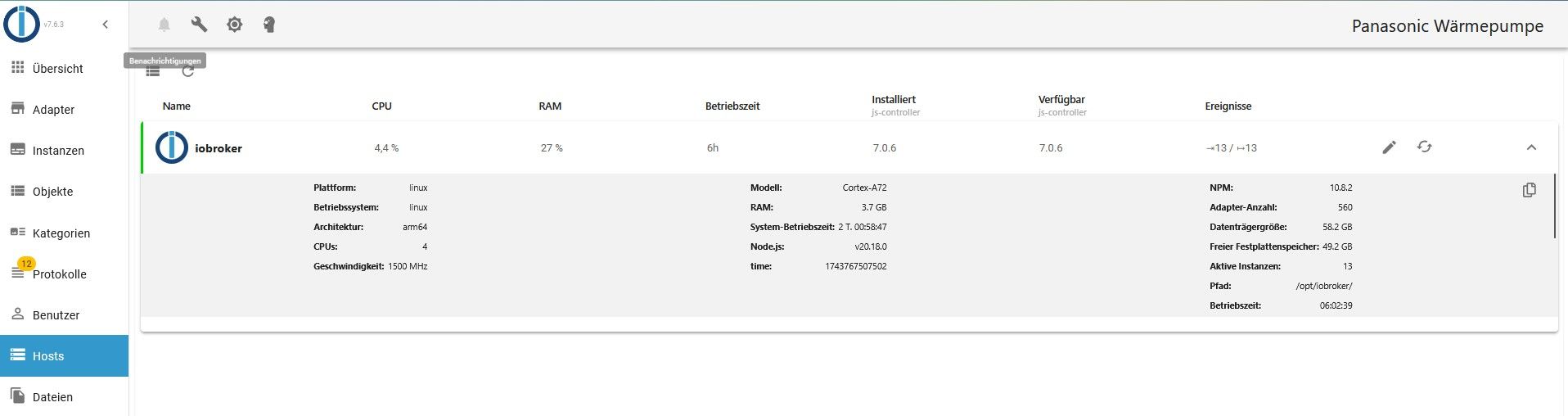Copy host information to clipboard
This screenshot has height=416, width=1568.
pos(1529,190)
